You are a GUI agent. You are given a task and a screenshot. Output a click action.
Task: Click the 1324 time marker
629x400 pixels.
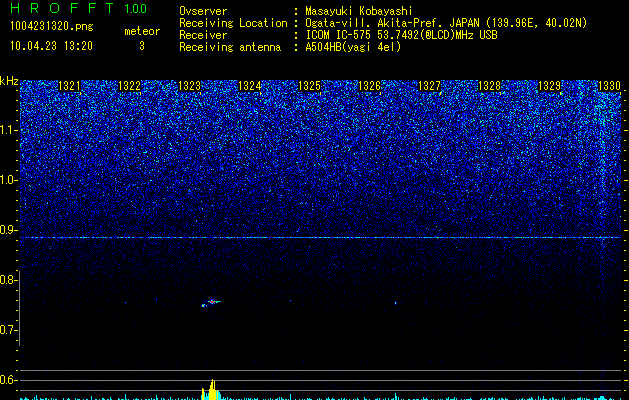250,86
